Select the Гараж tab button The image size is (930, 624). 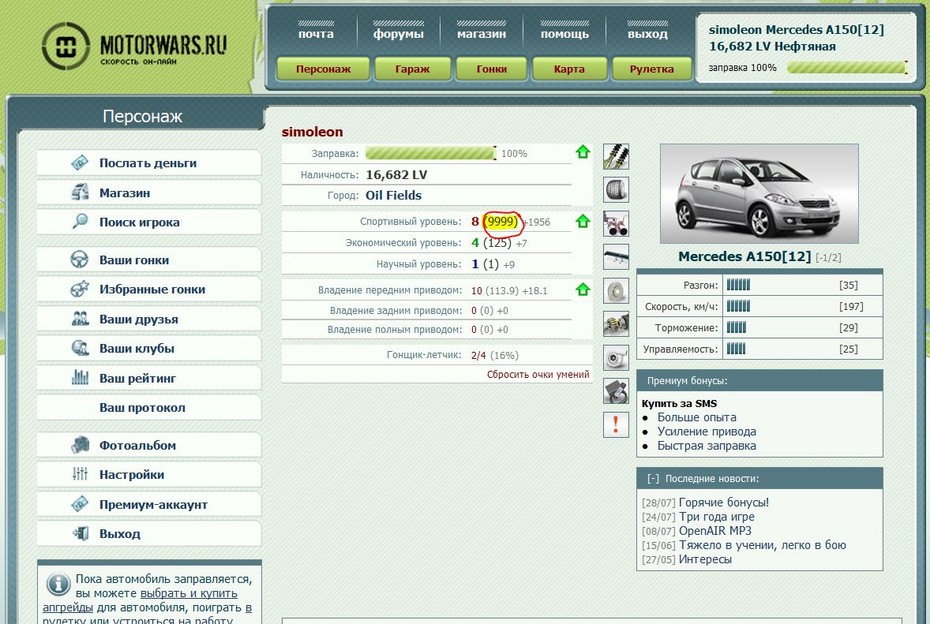[412, 69]
